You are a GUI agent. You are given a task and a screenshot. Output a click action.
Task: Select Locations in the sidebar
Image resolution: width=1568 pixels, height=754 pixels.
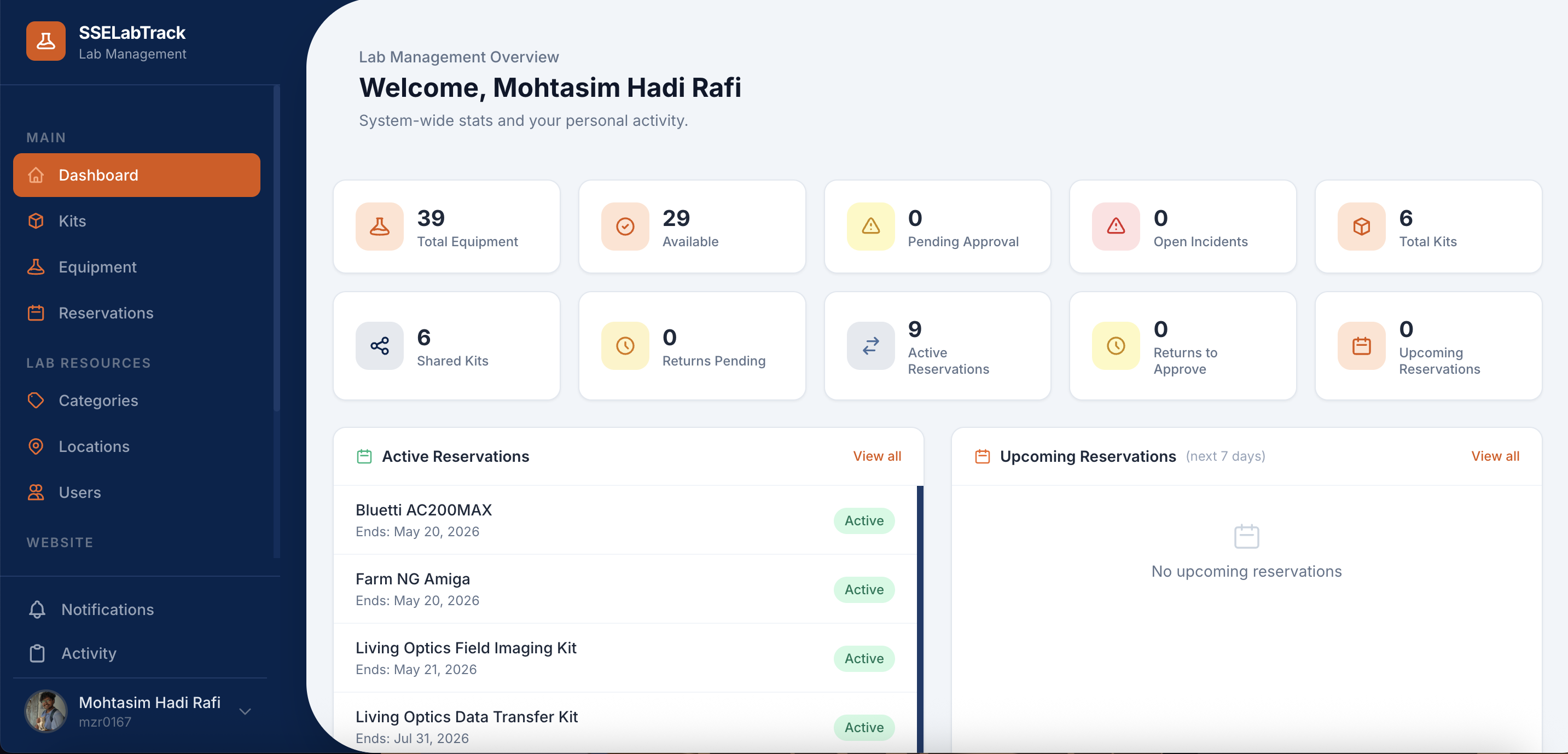(x=137, y=446)
